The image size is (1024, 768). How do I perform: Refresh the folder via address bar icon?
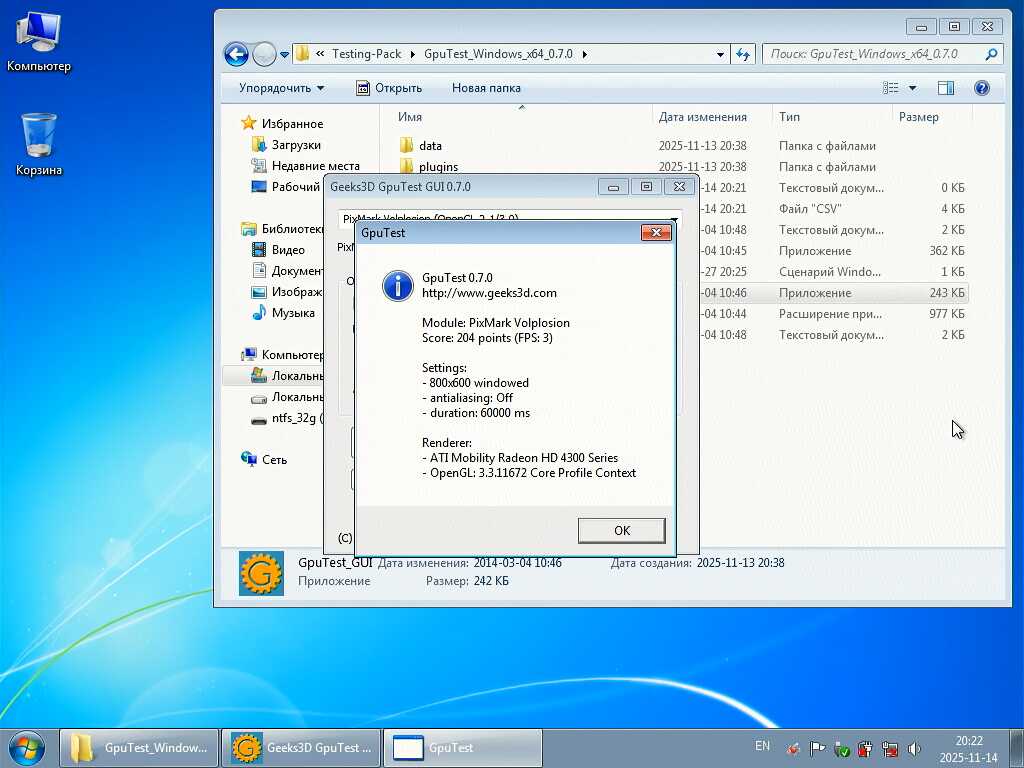coord(743,54)
